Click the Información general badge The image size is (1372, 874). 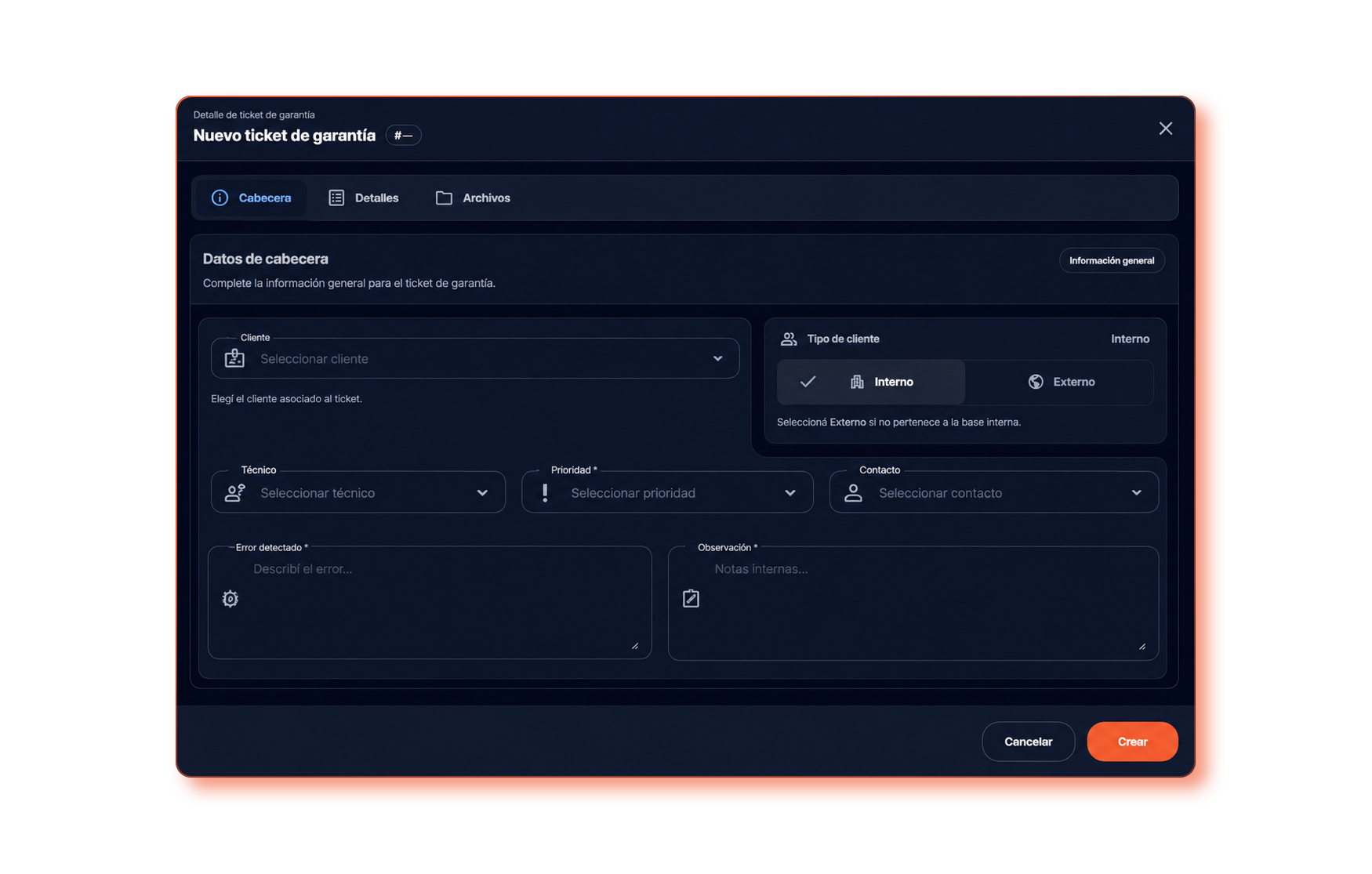point(1112,260)
